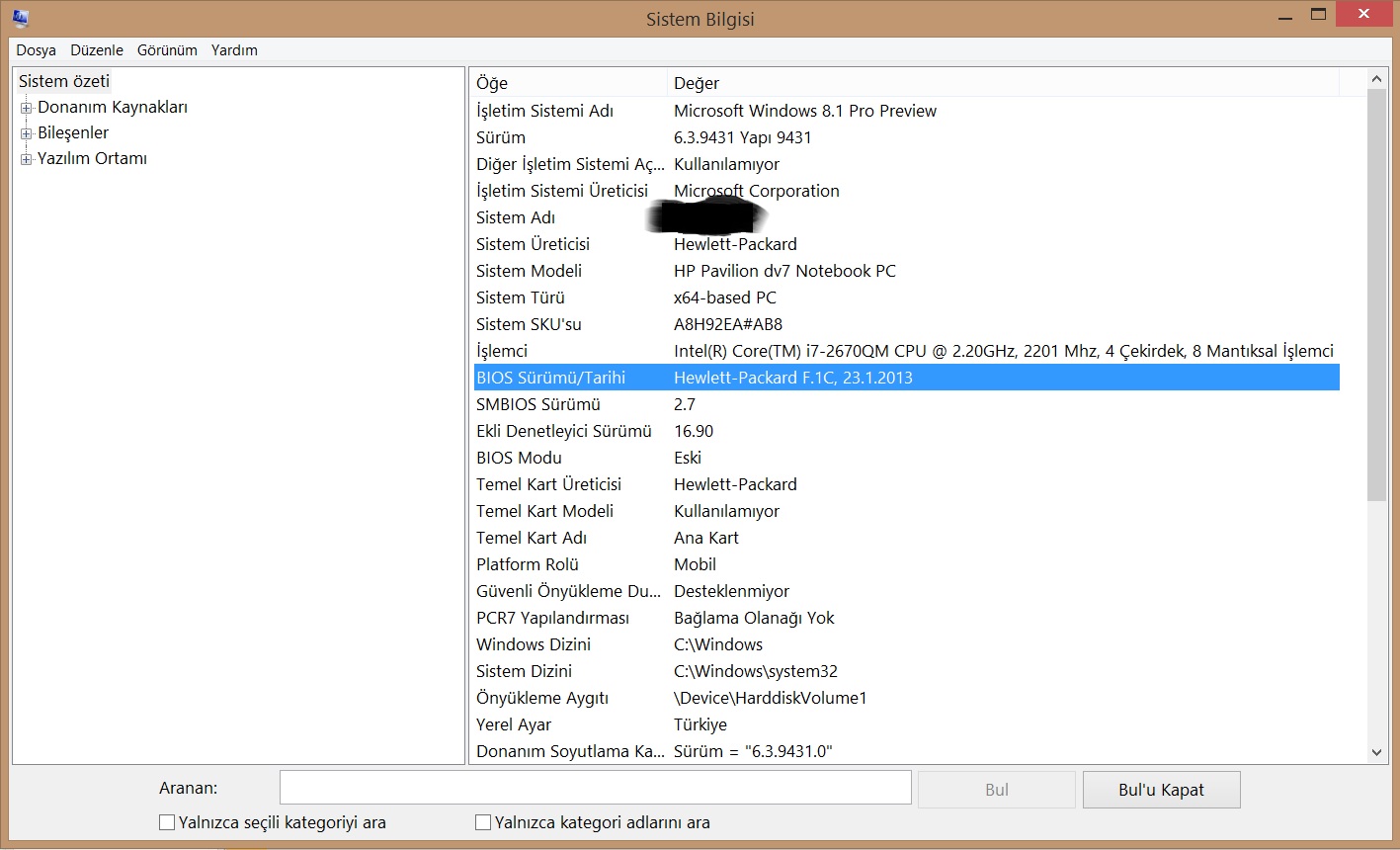
Task: Click the value Intel(R) Core(TM) i7-2670QM CPU
Action: tap(800, 351)
